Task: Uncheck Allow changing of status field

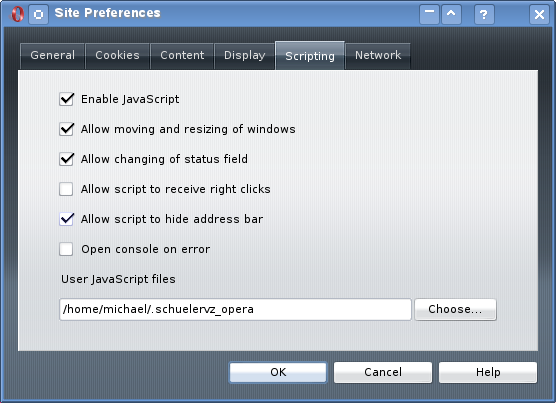Action: [x=66, y=159]
